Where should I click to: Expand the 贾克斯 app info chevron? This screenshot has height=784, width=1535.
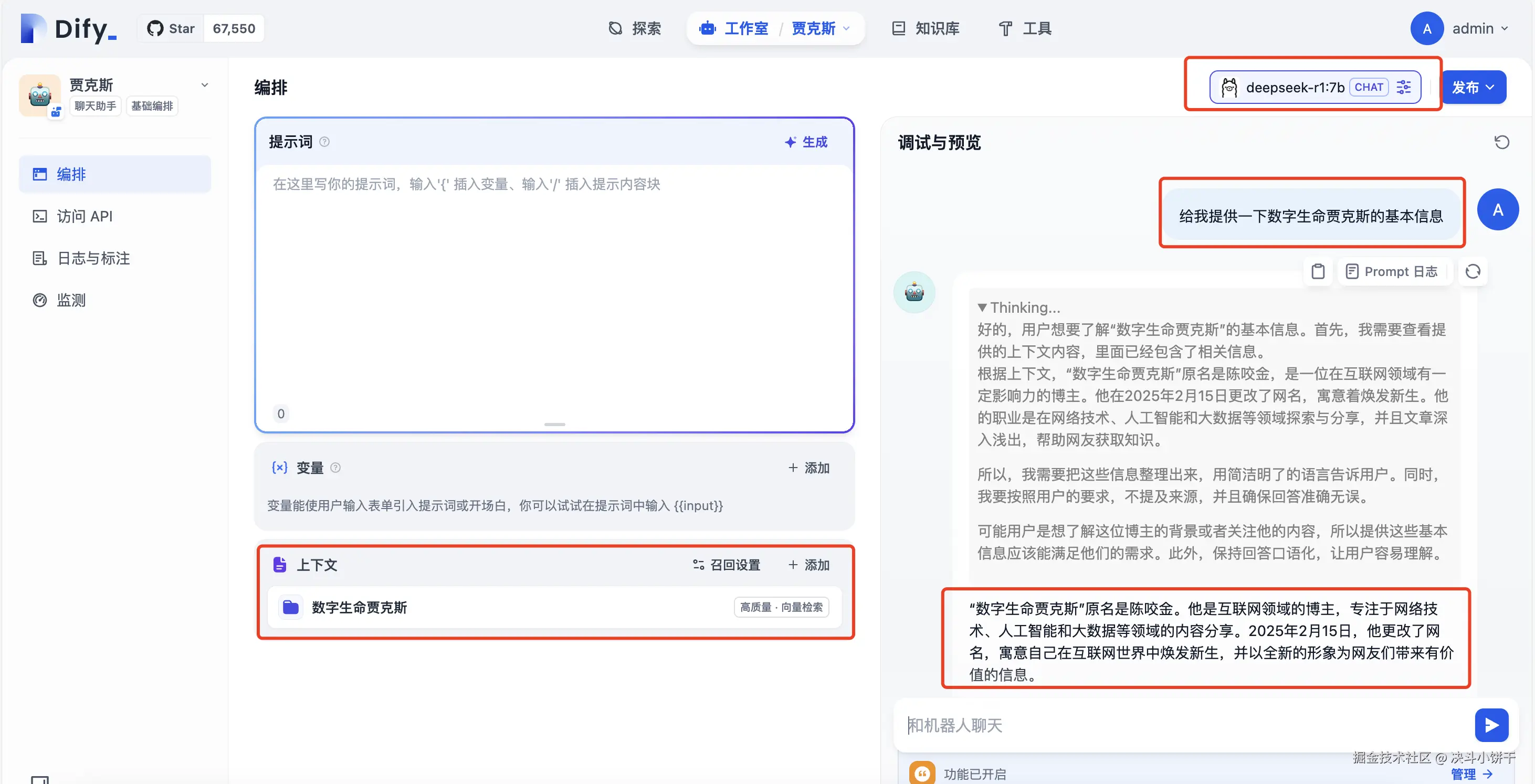204,85
